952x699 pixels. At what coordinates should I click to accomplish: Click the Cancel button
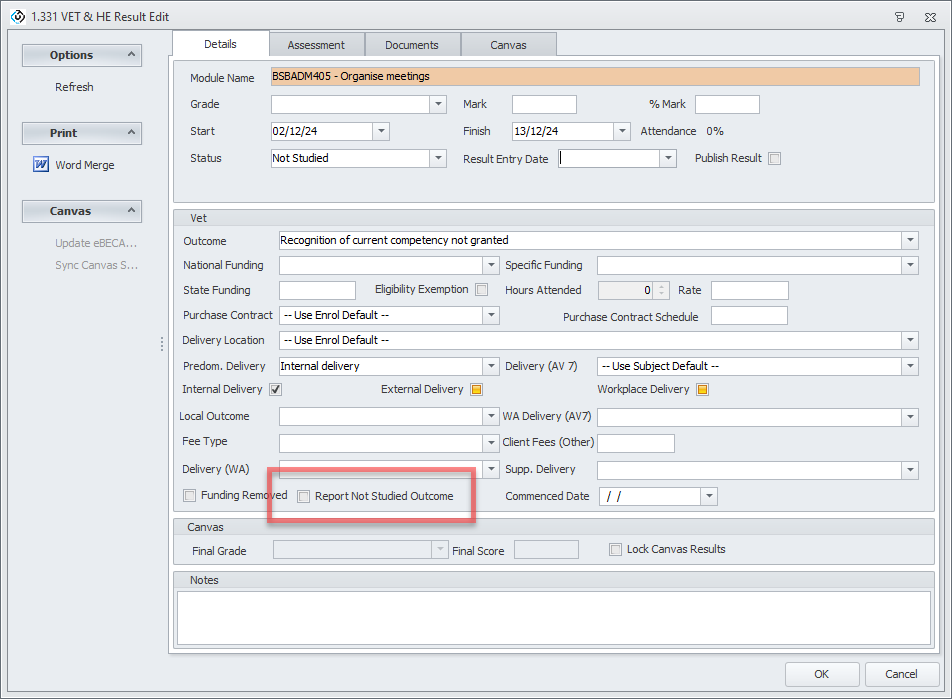(x=904, y=674)
